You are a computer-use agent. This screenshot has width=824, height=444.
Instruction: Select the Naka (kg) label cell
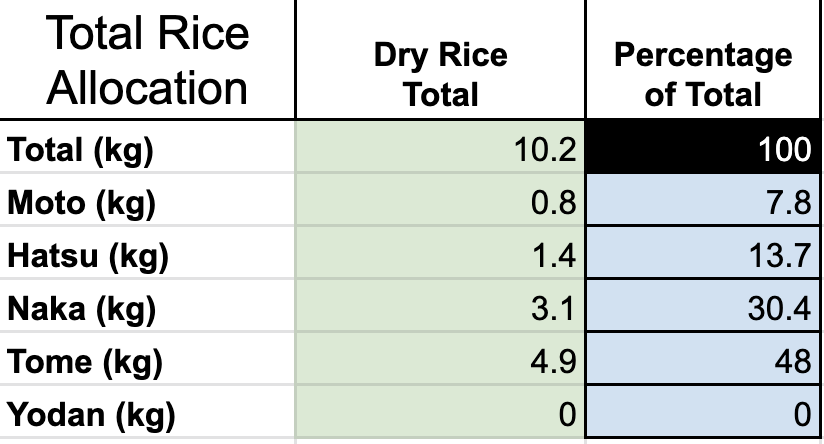(147, 309)
